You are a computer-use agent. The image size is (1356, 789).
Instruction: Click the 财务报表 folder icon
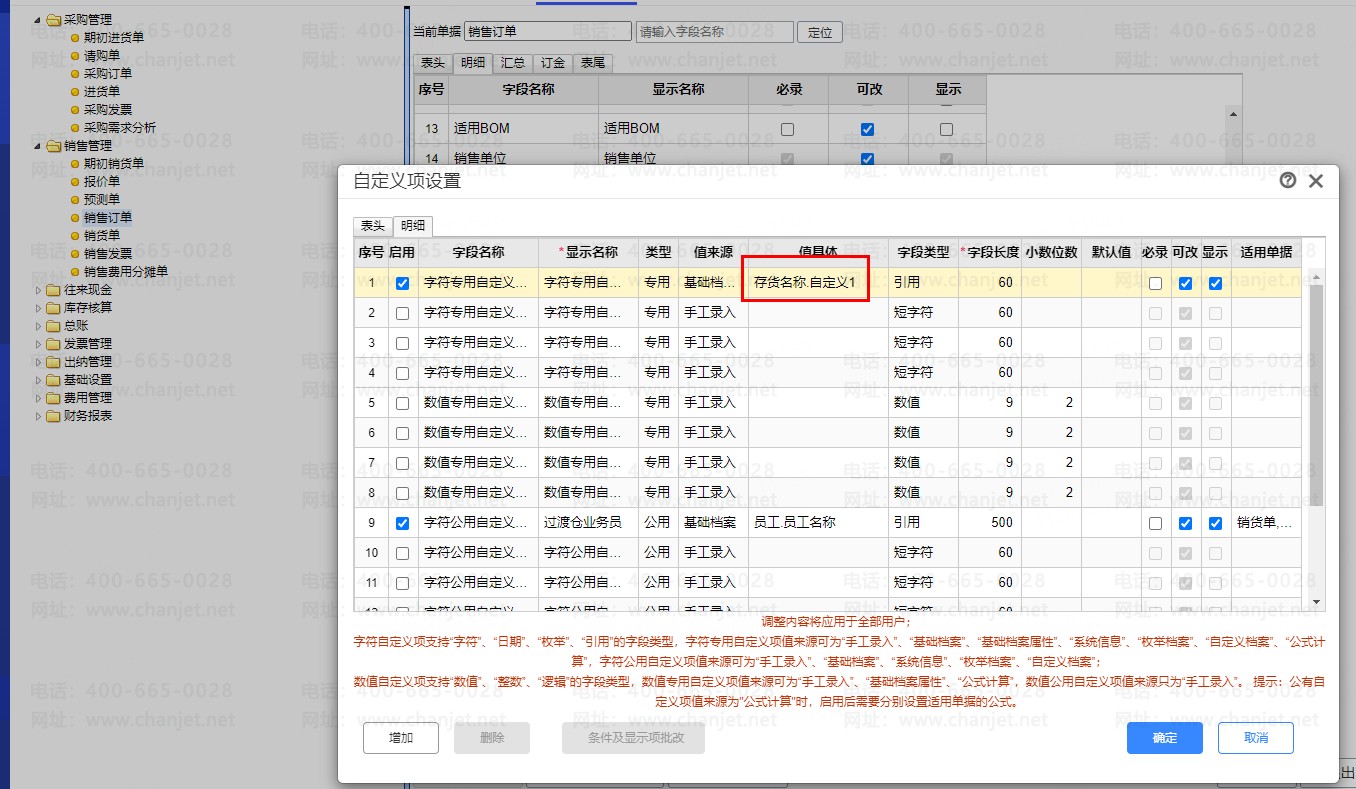[x=53, y=416]
